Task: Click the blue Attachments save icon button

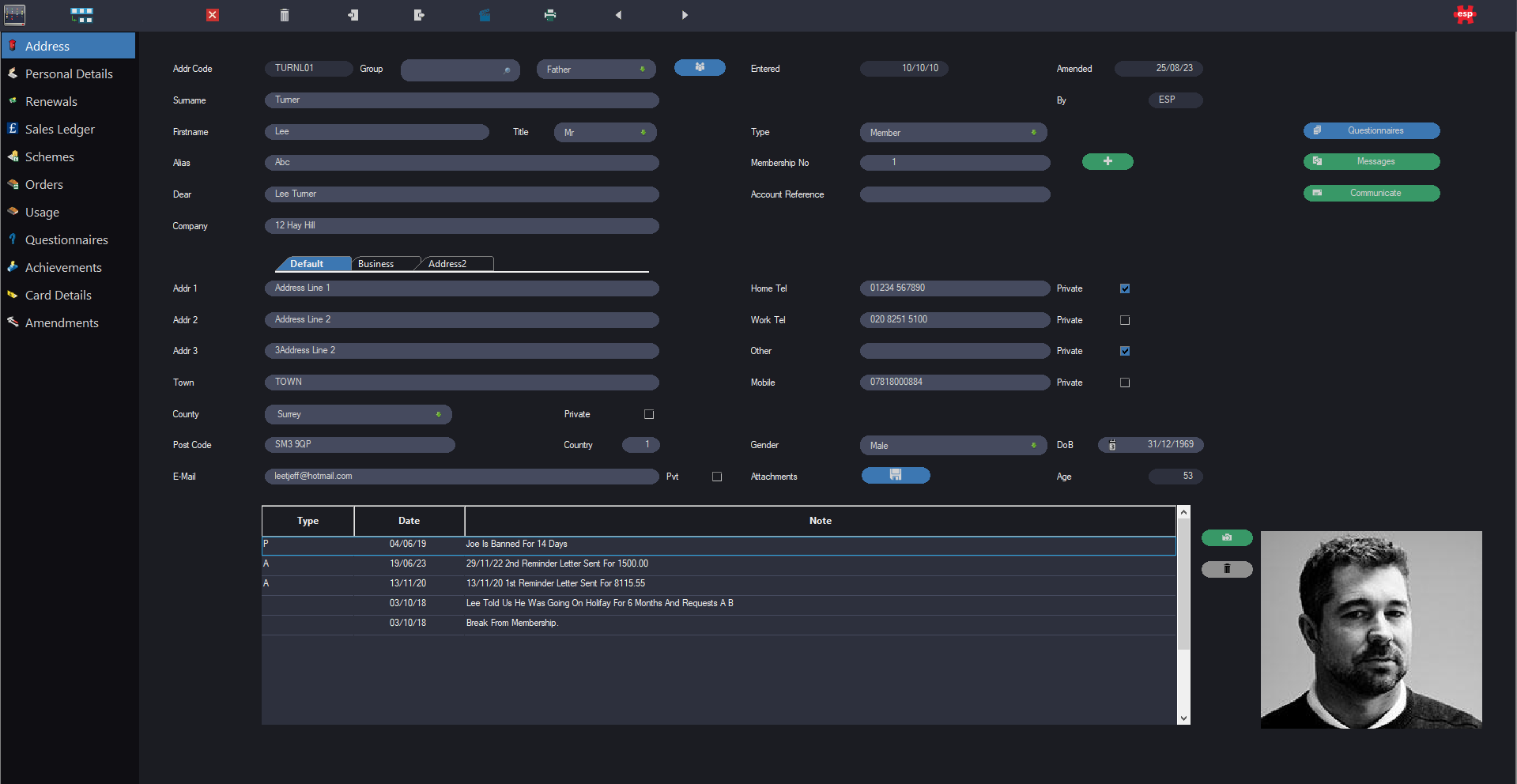Action: (x=895, y=475)
